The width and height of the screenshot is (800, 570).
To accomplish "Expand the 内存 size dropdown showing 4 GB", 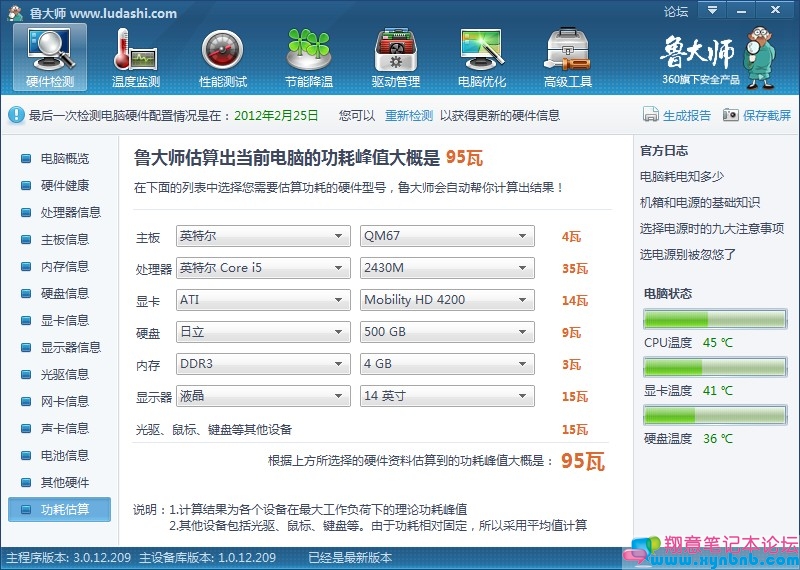I will coord(447,364).
